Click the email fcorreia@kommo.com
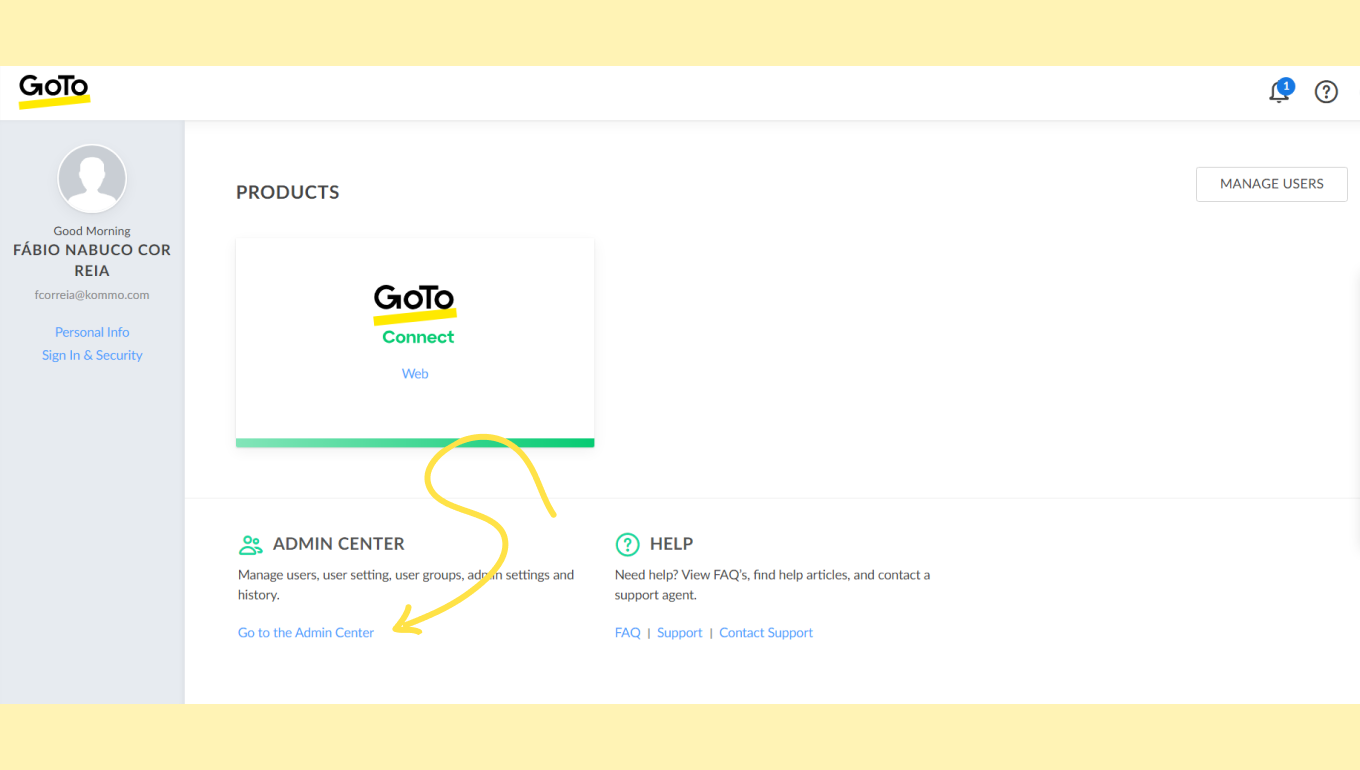1360x770 pixels. pos(92,295)
